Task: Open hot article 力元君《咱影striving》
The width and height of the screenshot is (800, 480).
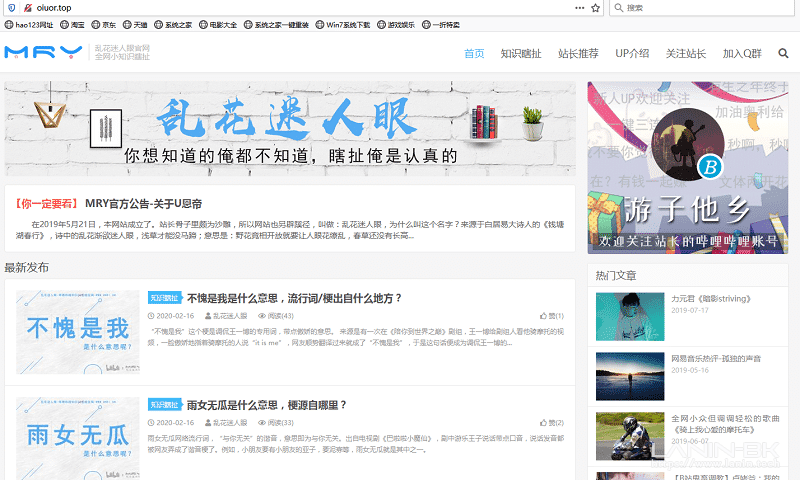Action: (711, 298)
